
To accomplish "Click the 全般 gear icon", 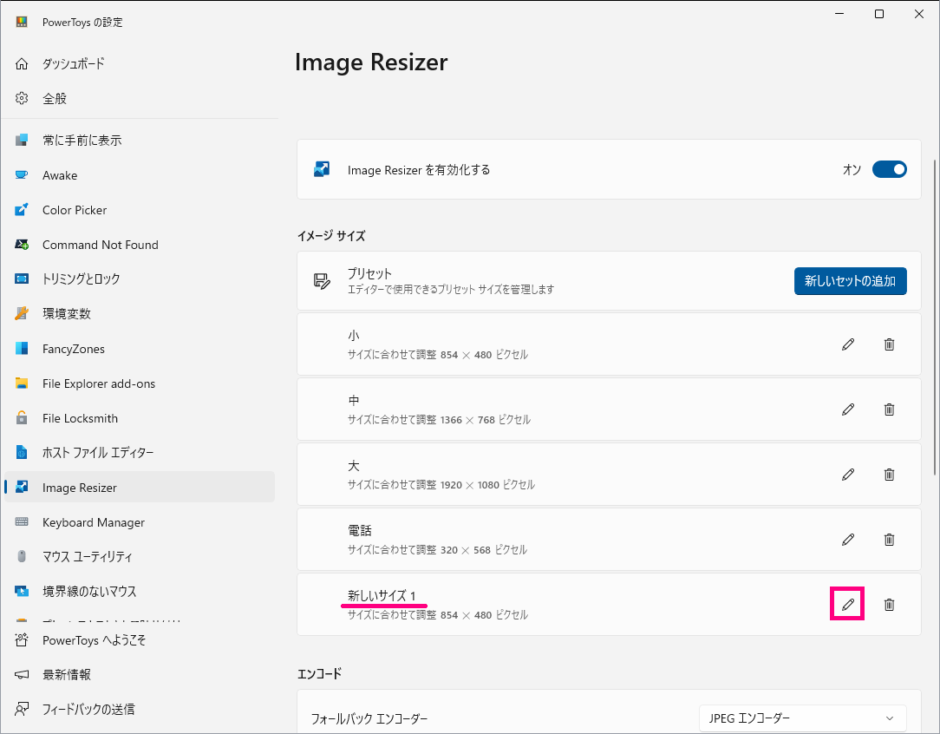I will [x=22, y=98].
